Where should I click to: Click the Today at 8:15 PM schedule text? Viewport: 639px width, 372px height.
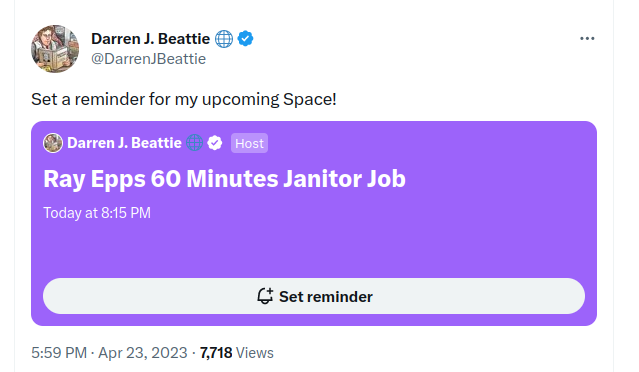[x=97, y=213]
